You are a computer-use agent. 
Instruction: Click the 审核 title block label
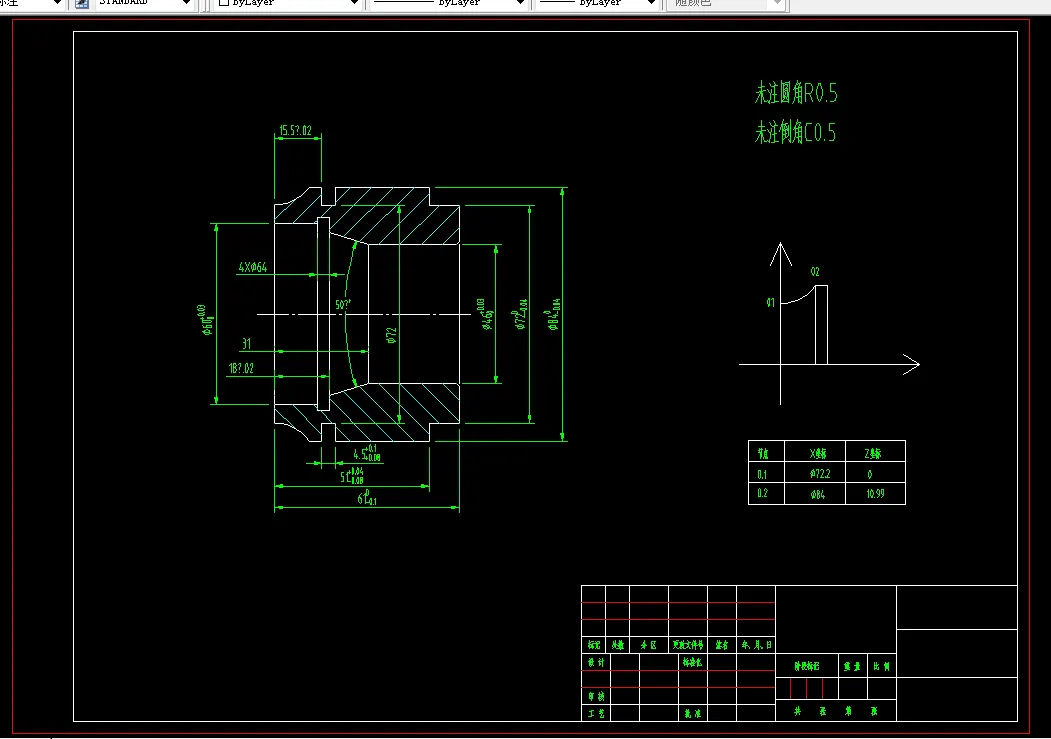tap(596, 696)
